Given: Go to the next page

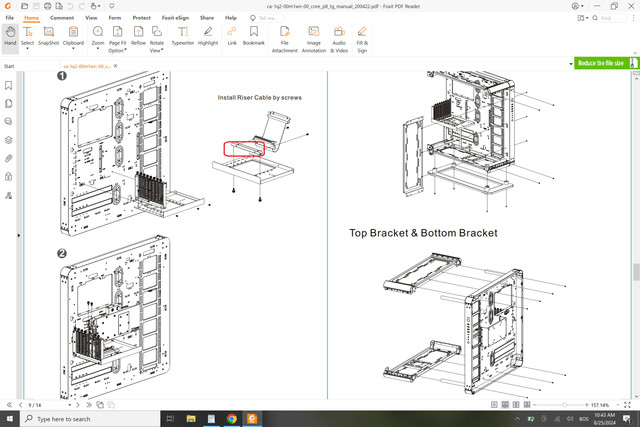Looking at the screenshot, I should 78,405.
